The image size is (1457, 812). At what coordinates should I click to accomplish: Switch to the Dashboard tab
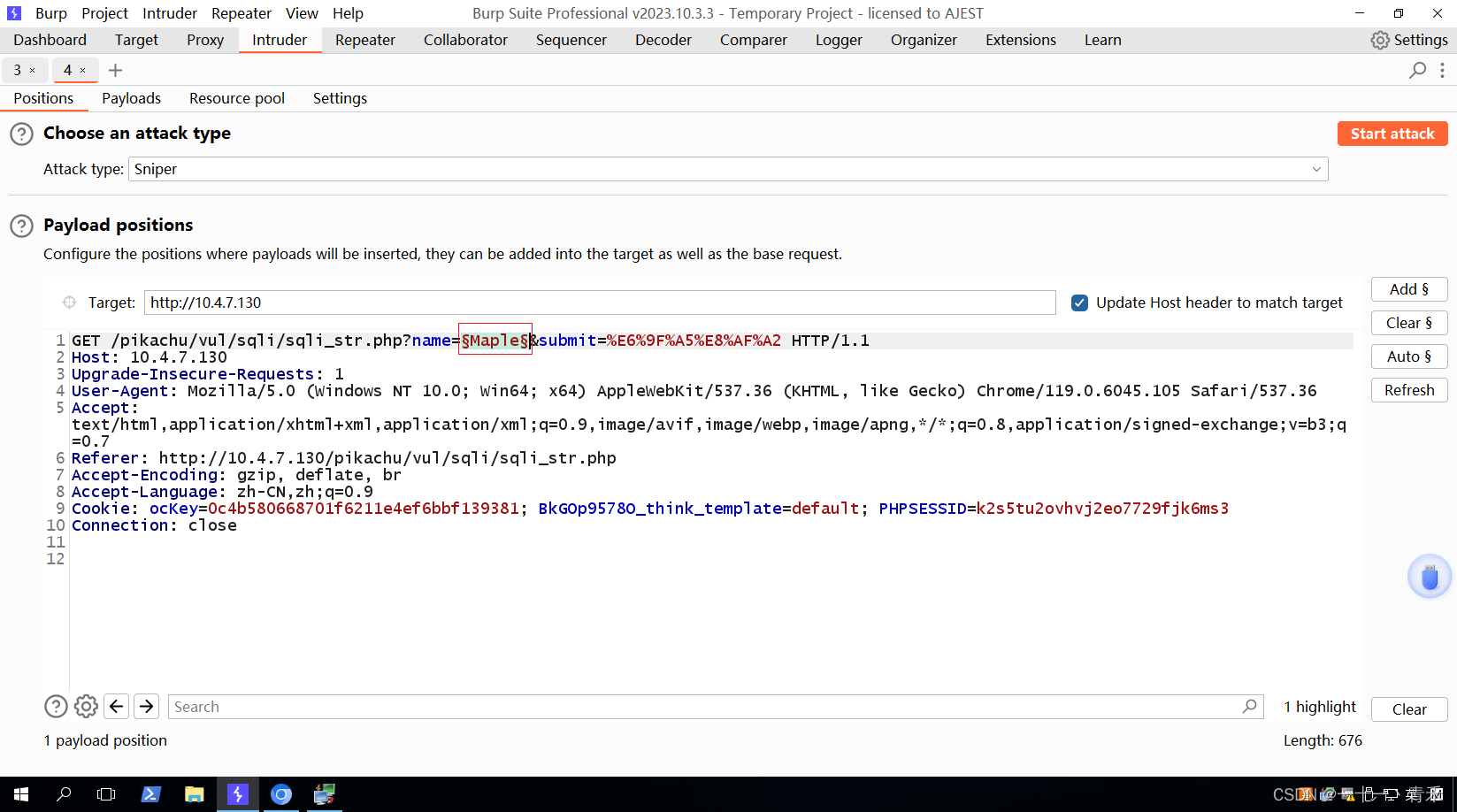tap(50, 40)
